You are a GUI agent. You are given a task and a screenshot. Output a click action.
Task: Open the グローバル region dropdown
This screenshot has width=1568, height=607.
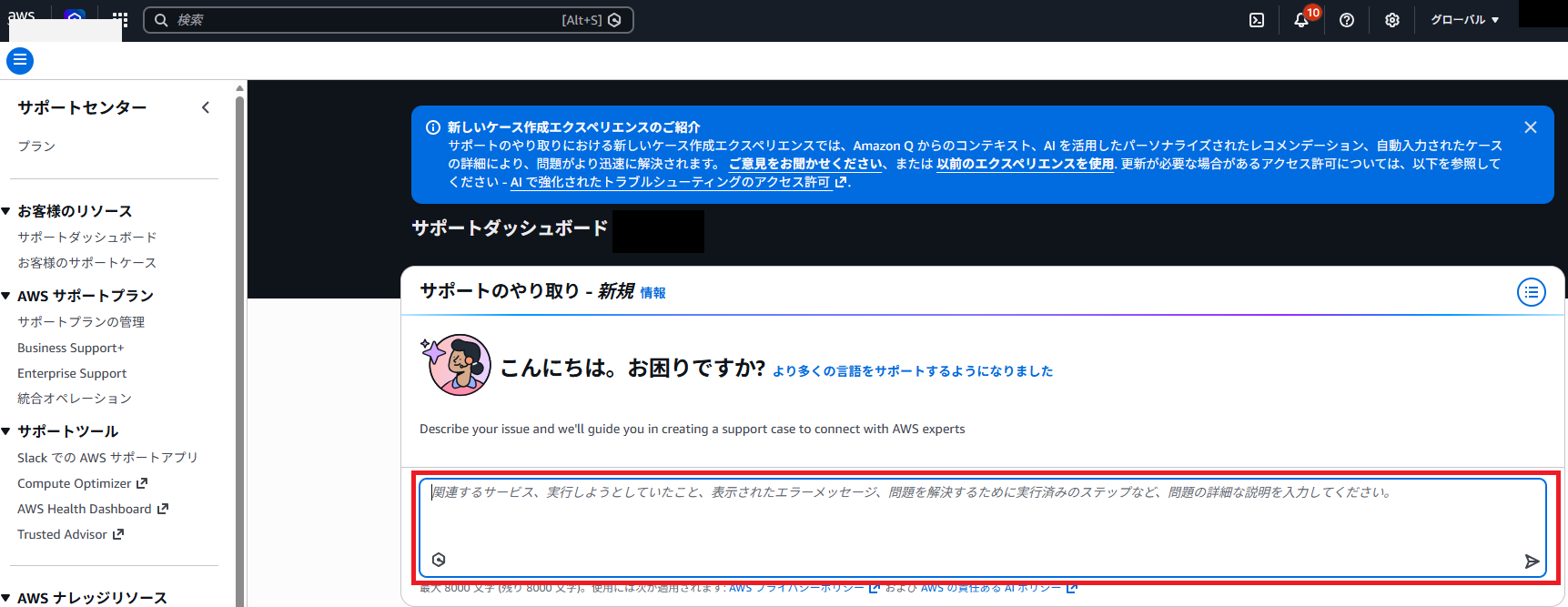1464,20
